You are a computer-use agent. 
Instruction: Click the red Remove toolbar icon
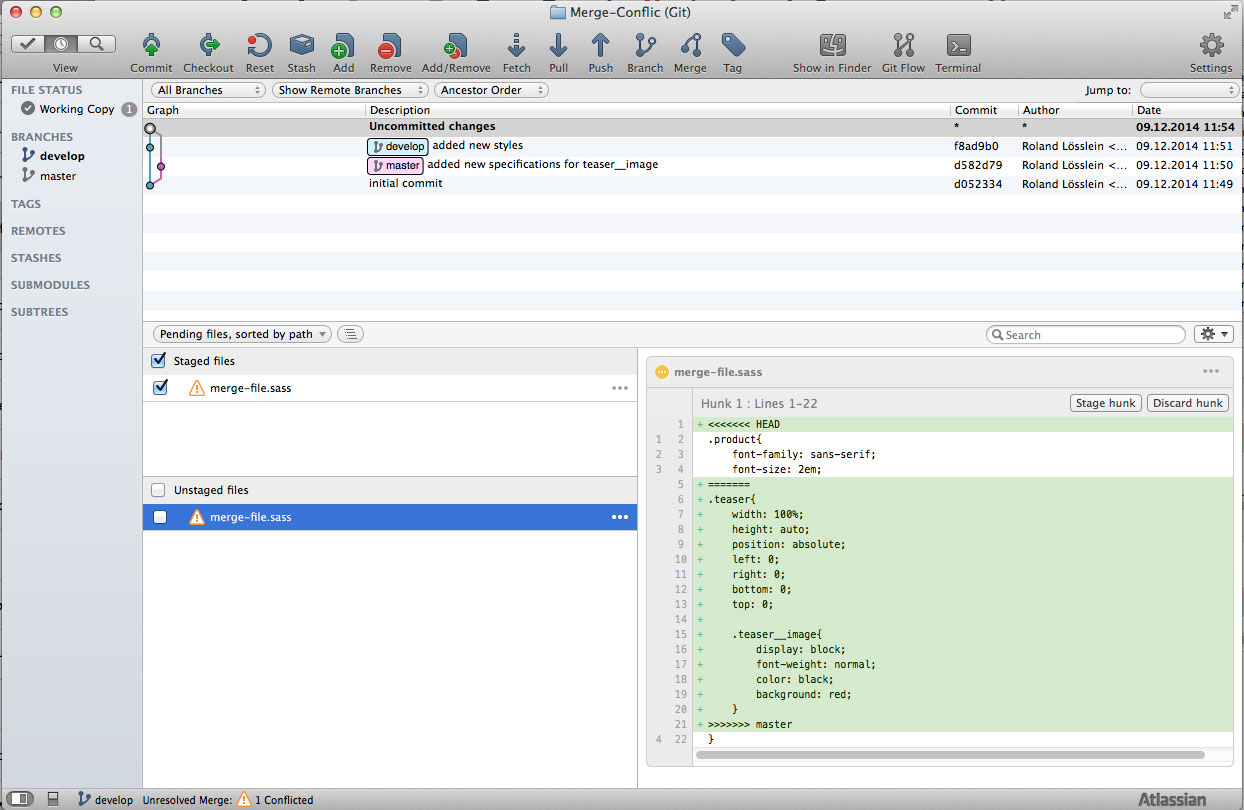(390, 45)
